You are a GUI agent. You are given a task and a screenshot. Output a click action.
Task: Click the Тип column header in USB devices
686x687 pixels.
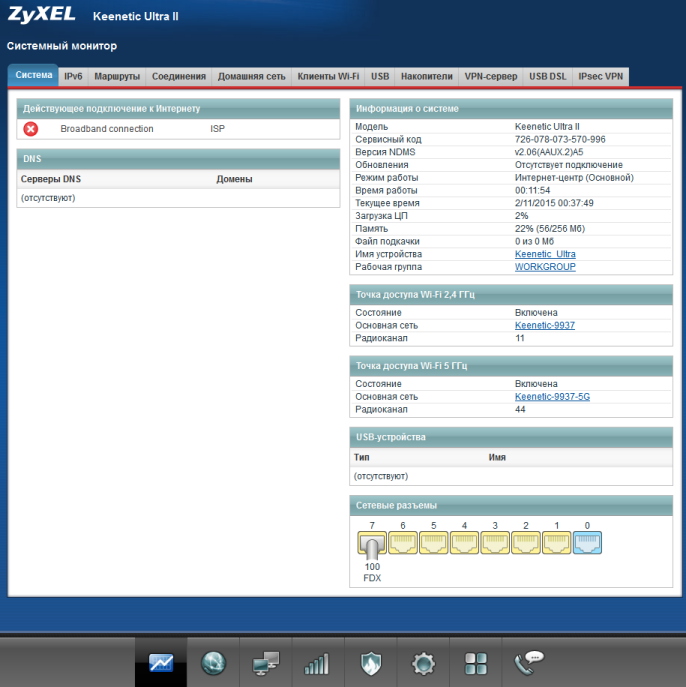click(x=361, y=457)
